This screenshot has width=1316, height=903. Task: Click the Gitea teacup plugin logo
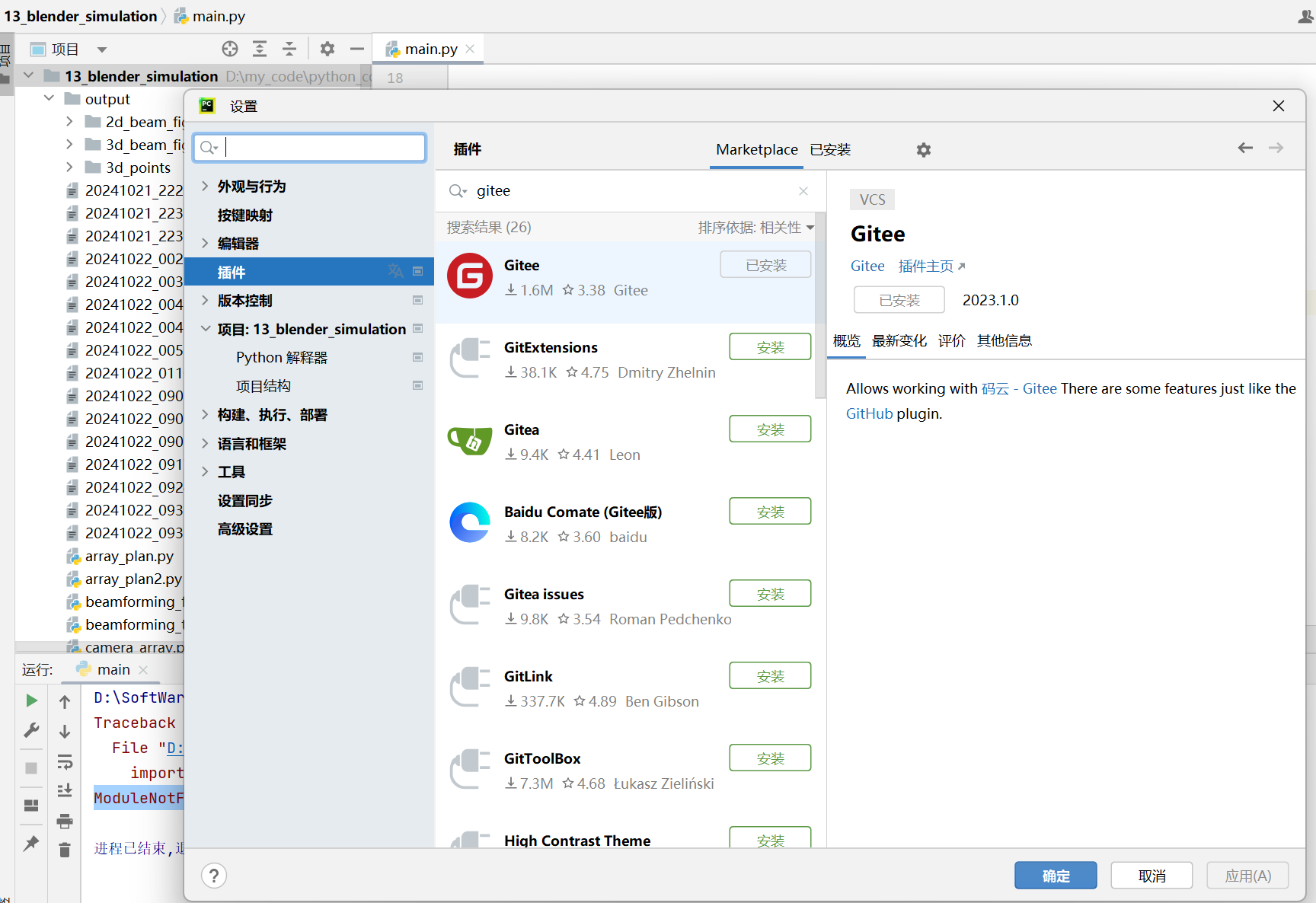pyautogui.click(x=470, y=440)
